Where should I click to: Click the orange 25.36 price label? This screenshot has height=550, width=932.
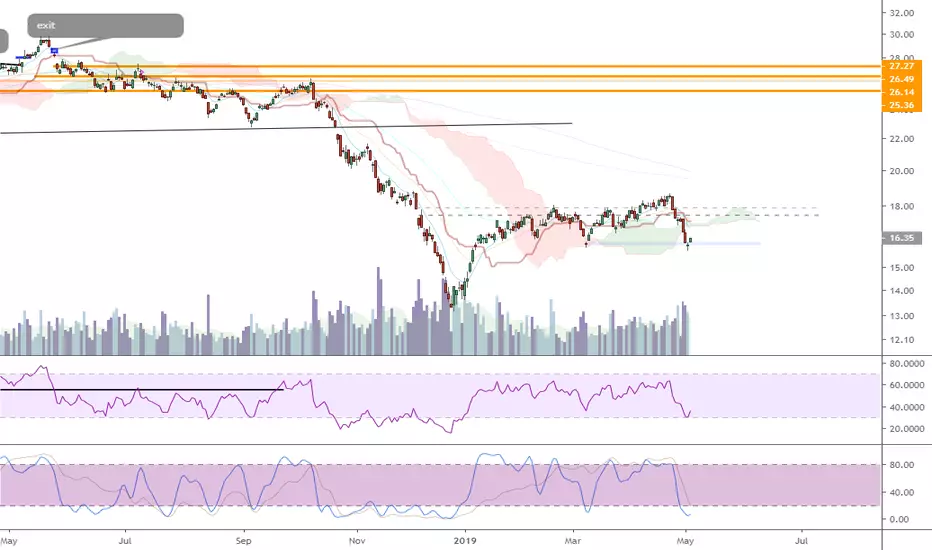pos(901,105)
